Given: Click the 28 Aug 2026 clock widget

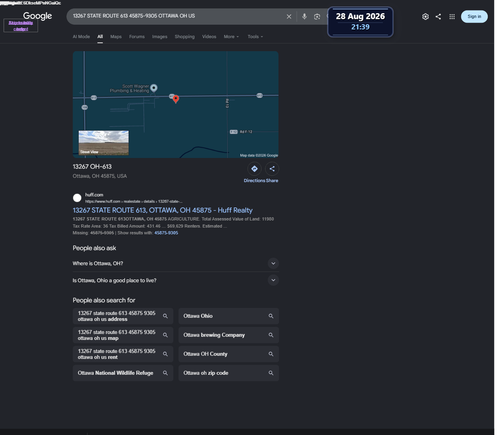Looking at the screenshot, I should [360, 22].
